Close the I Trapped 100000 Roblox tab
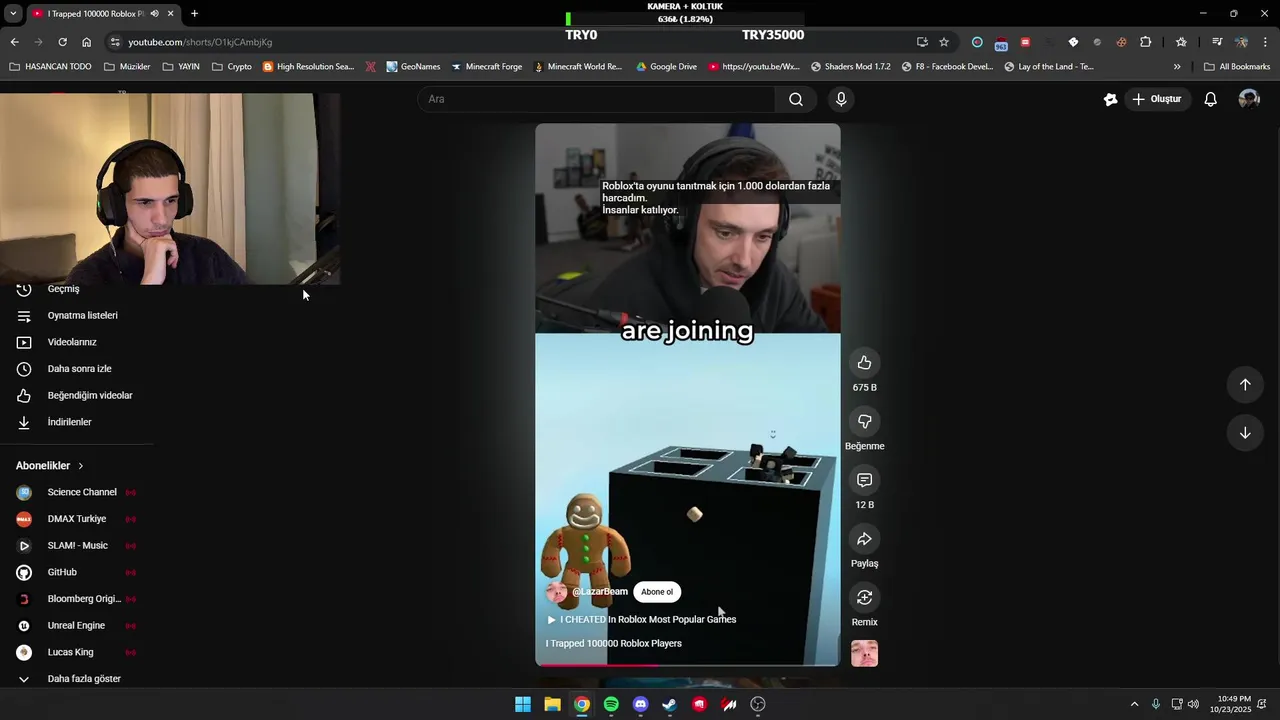This screenshot has height=720, width=1280. [x=170, y=14]
